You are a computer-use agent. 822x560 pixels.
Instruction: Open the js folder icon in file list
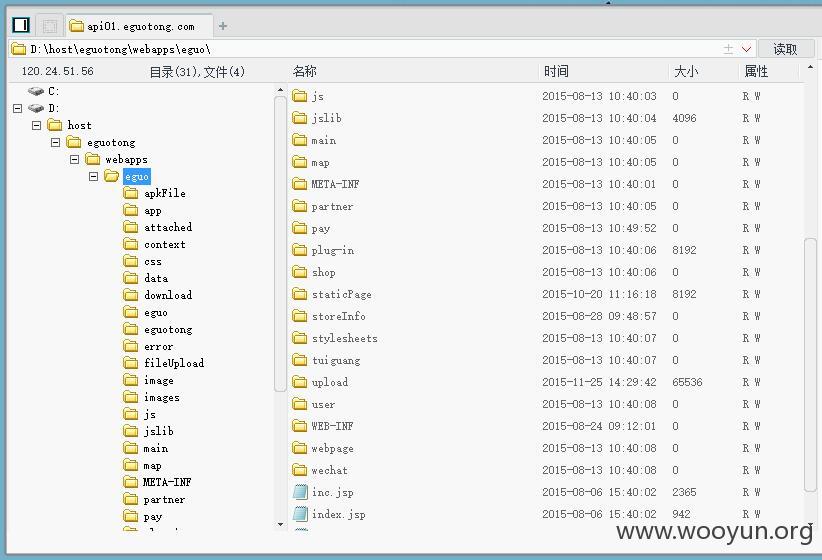tap(299, 96)
